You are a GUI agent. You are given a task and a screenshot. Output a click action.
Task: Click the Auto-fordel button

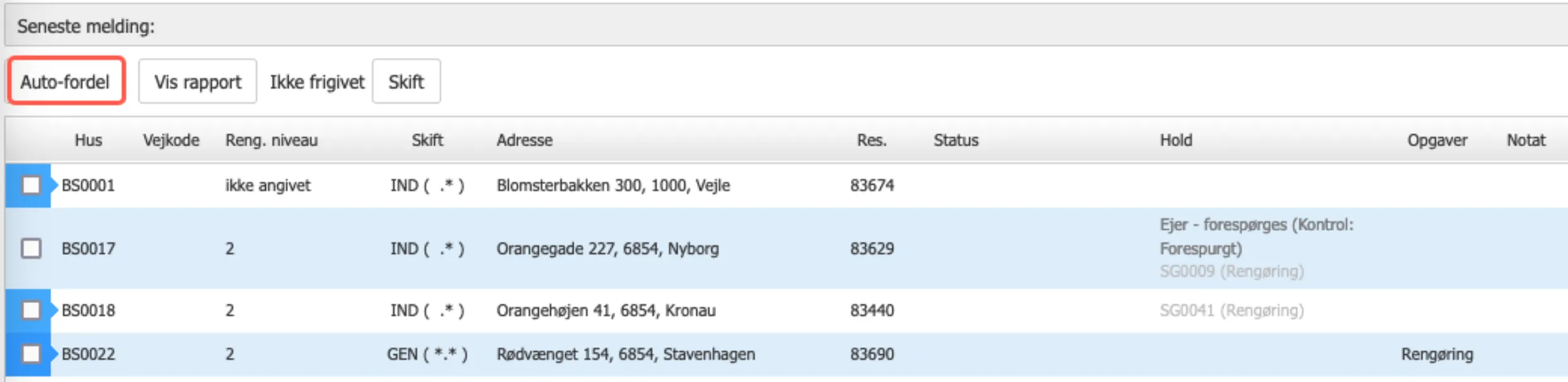(x=66, y=81)
